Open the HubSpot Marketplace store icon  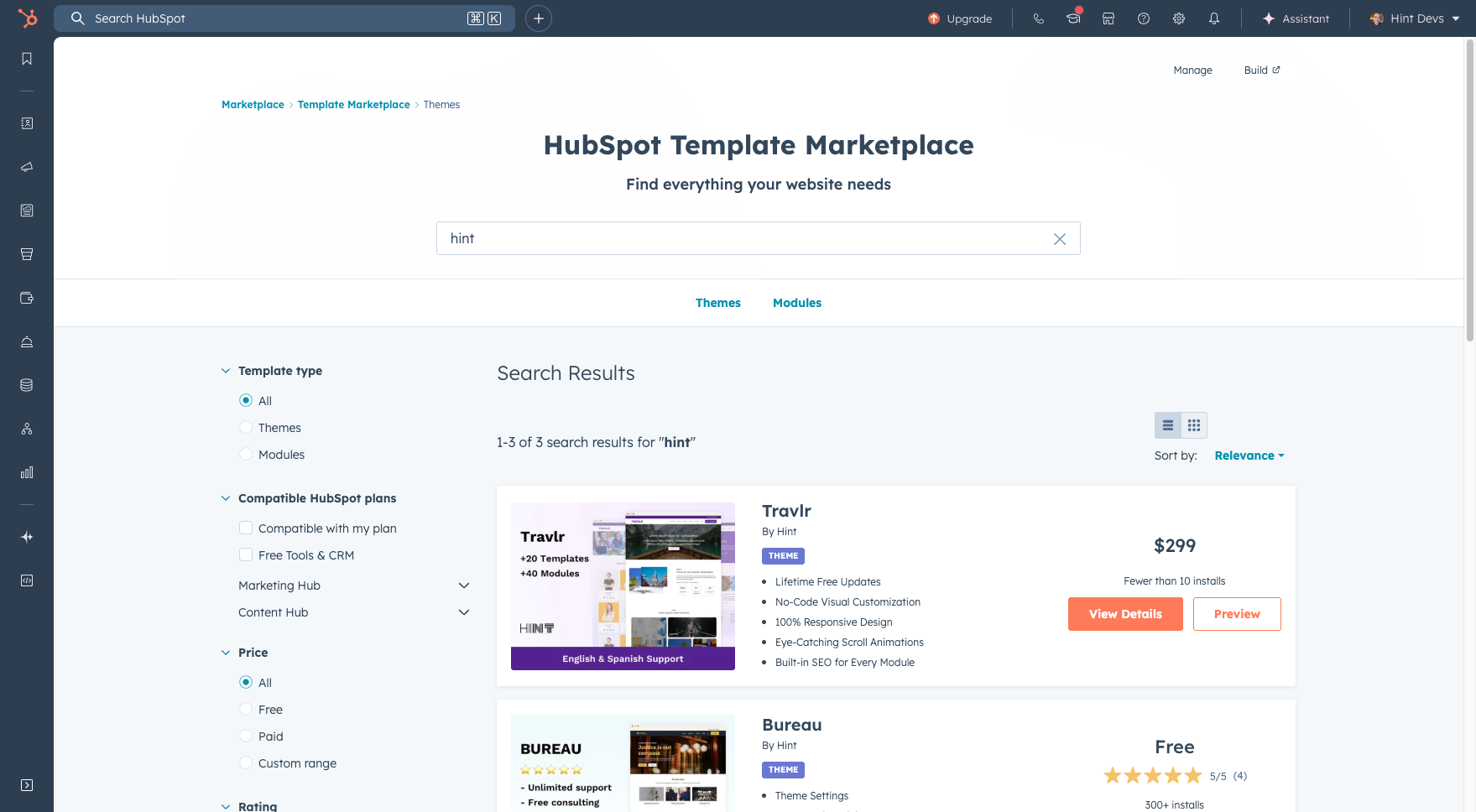(1108, 18)
